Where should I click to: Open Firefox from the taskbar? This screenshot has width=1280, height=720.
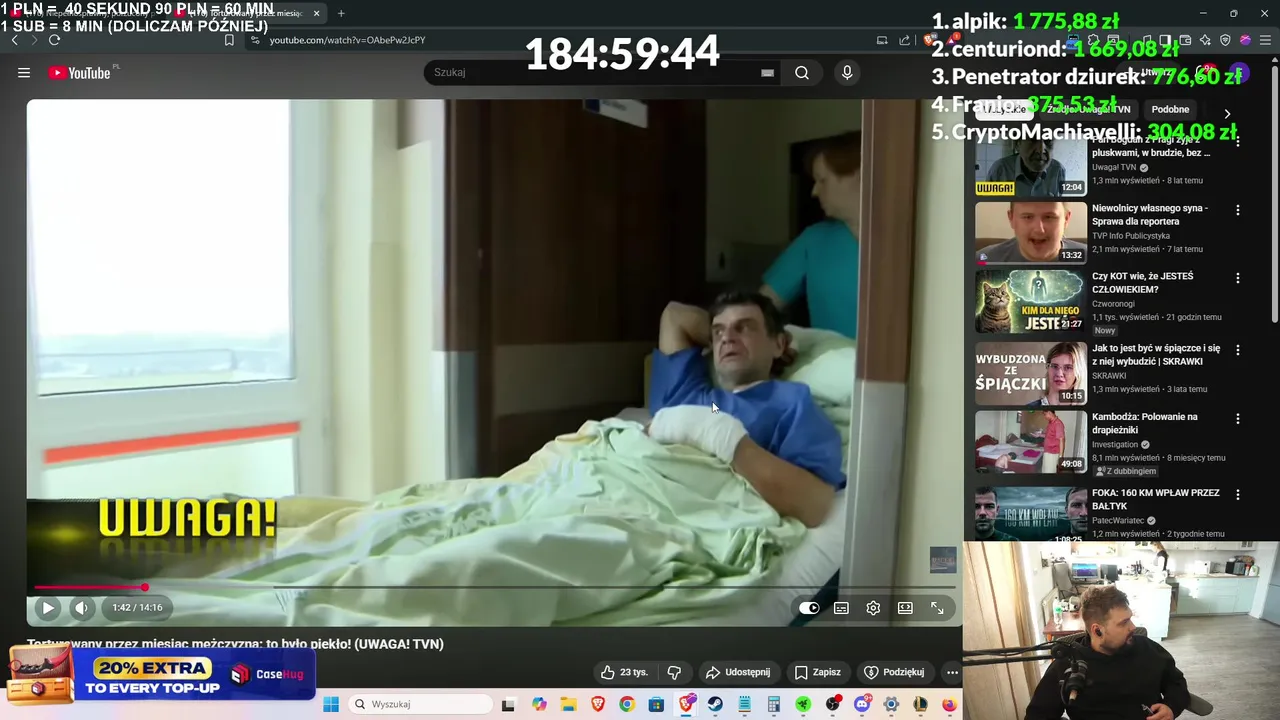coord(949,704)
